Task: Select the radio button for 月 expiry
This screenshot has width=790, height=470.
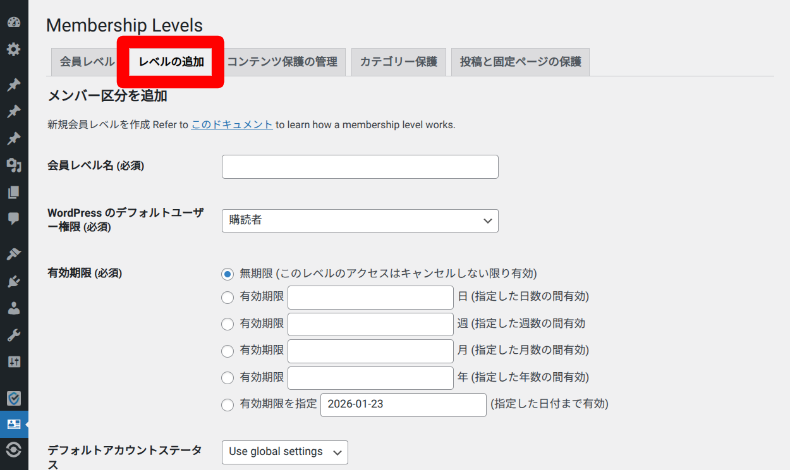Action: tap(227, 351)
